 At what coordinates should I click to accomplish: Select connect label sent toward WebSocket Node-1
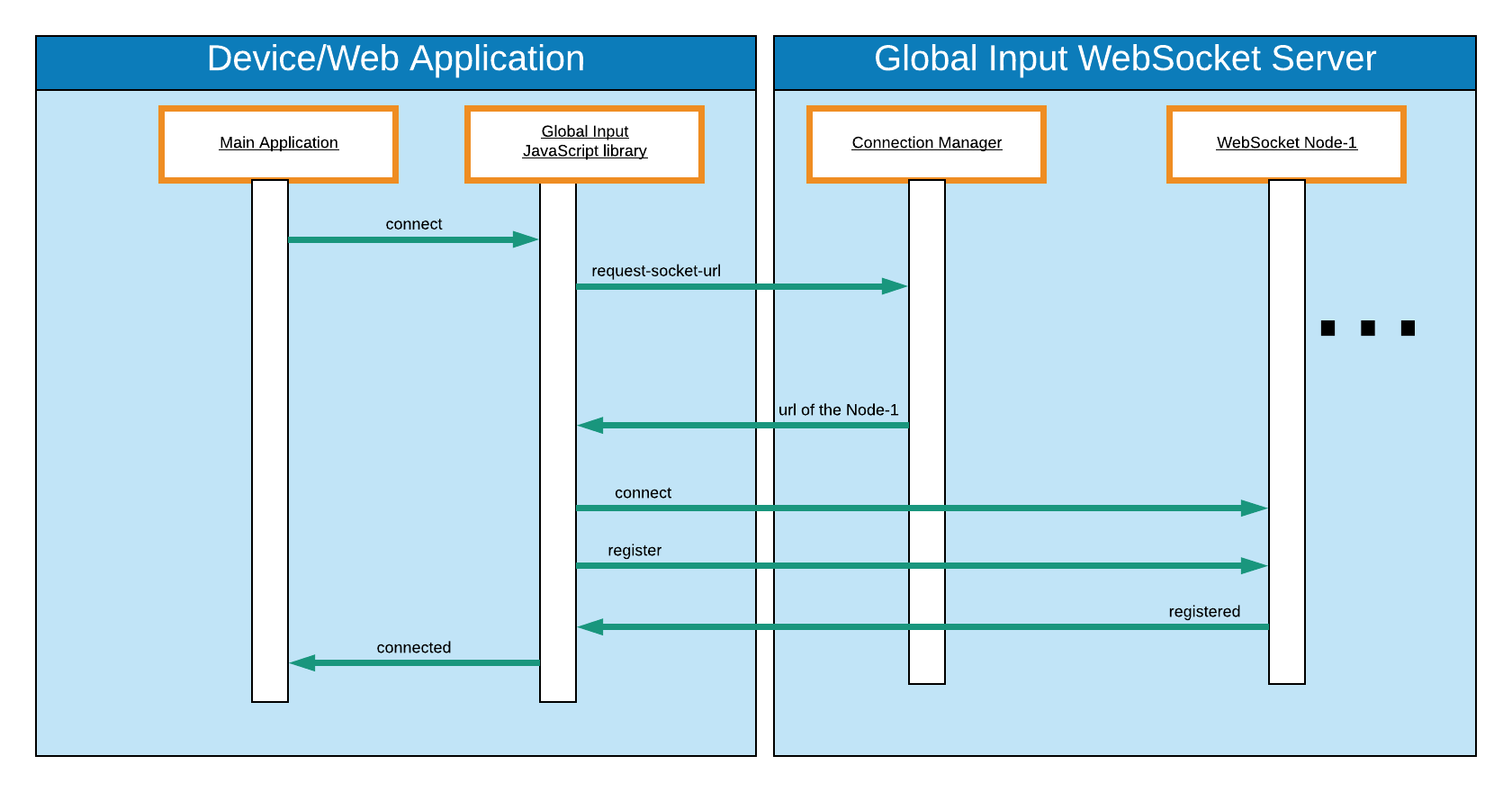[x=643, y=493]
